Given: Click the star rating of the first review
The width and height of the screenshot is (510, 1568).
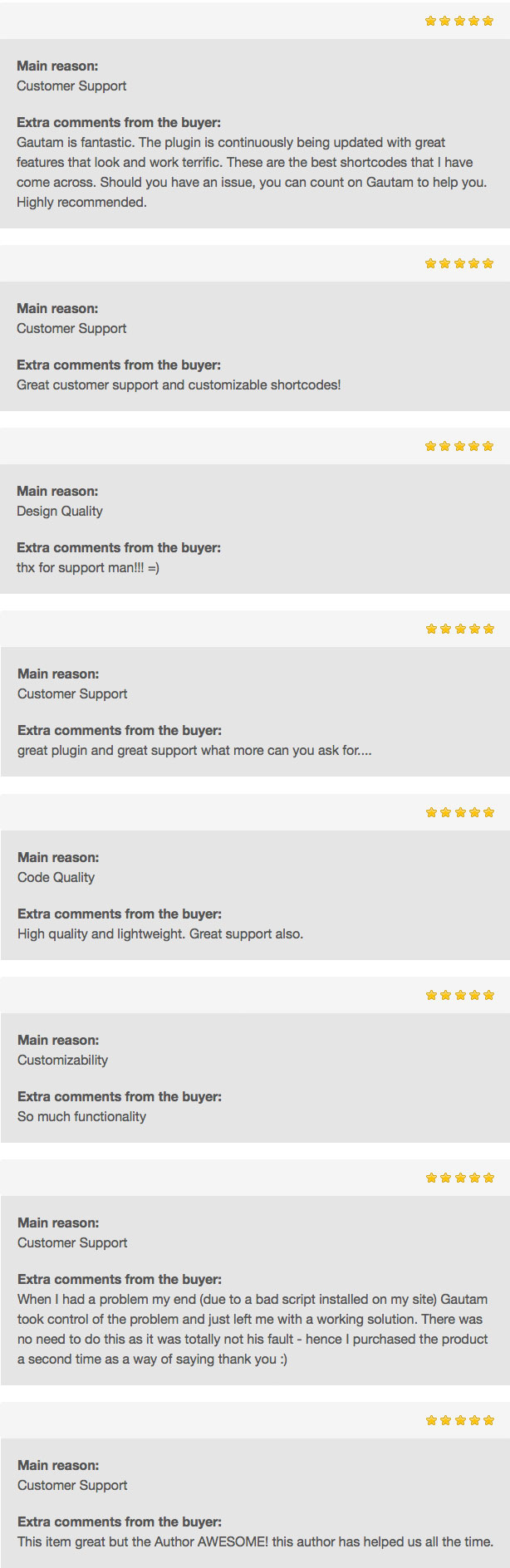Looking at the screenshot, I should 459,21.
